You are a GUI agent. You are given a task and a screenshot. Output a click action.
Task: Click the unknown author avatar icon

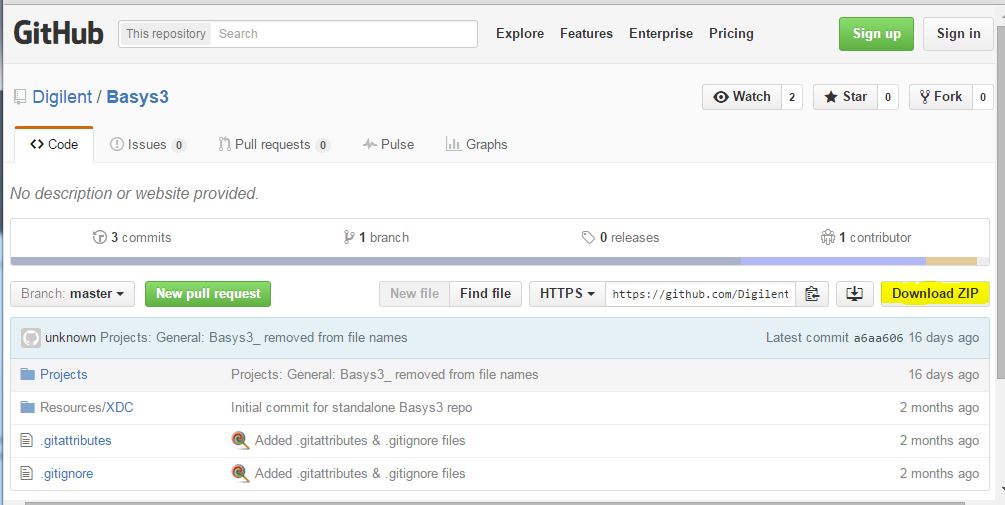(x=31, y=338)
